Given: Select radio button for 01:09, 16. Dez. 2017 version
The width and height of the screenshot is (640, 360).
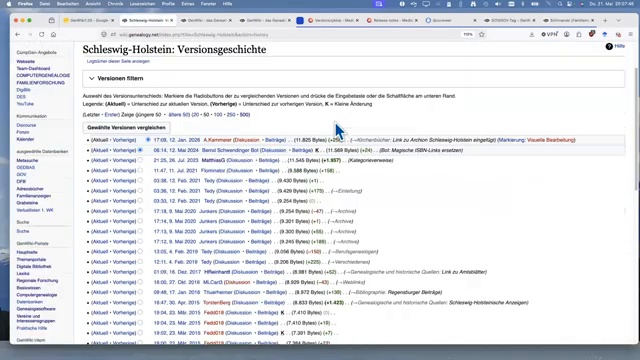Looking at the screenshot, I should tap(140, 272).
